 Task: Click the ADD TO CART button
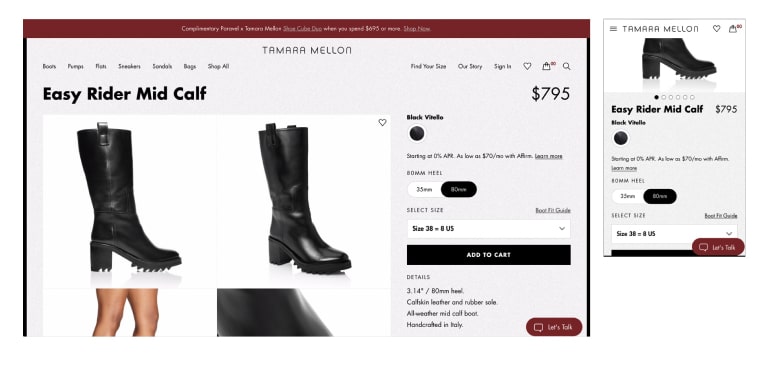[x=488, y=255]
